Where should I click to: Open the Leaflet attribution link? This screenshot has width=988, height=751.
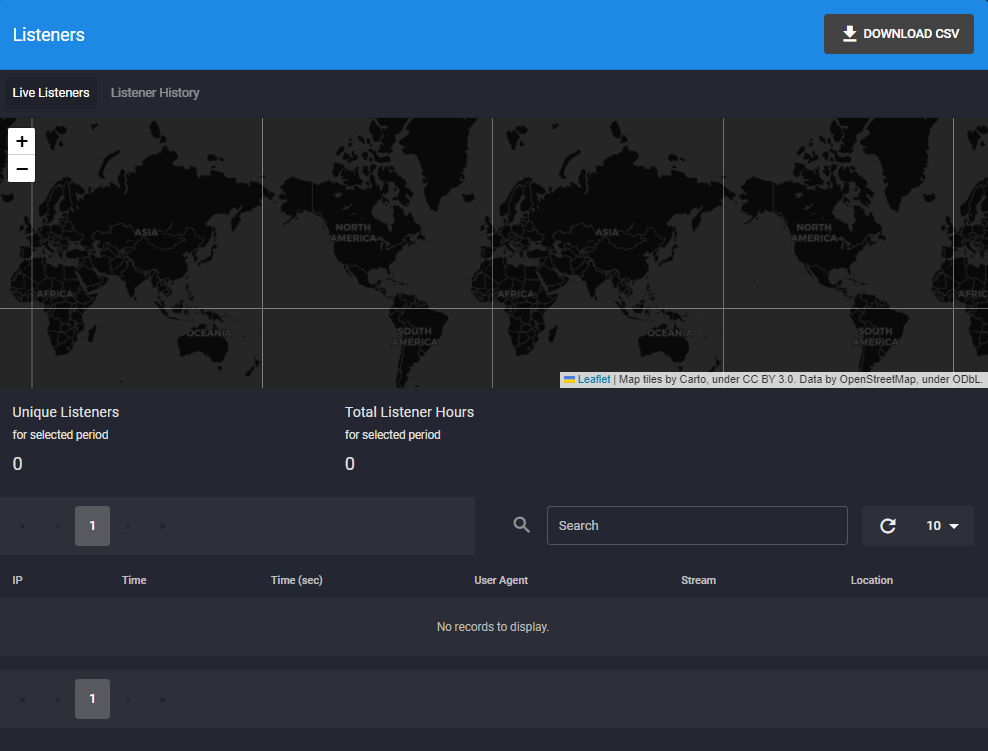pos(593,380)
